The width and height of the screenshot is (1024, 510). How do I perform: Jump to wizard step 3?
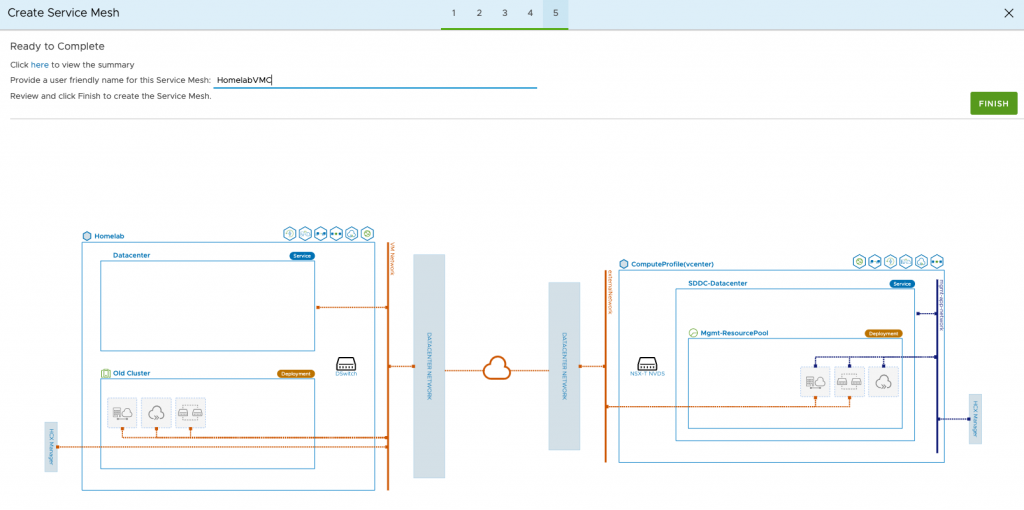pyautogui.click(x=504, y=13)
